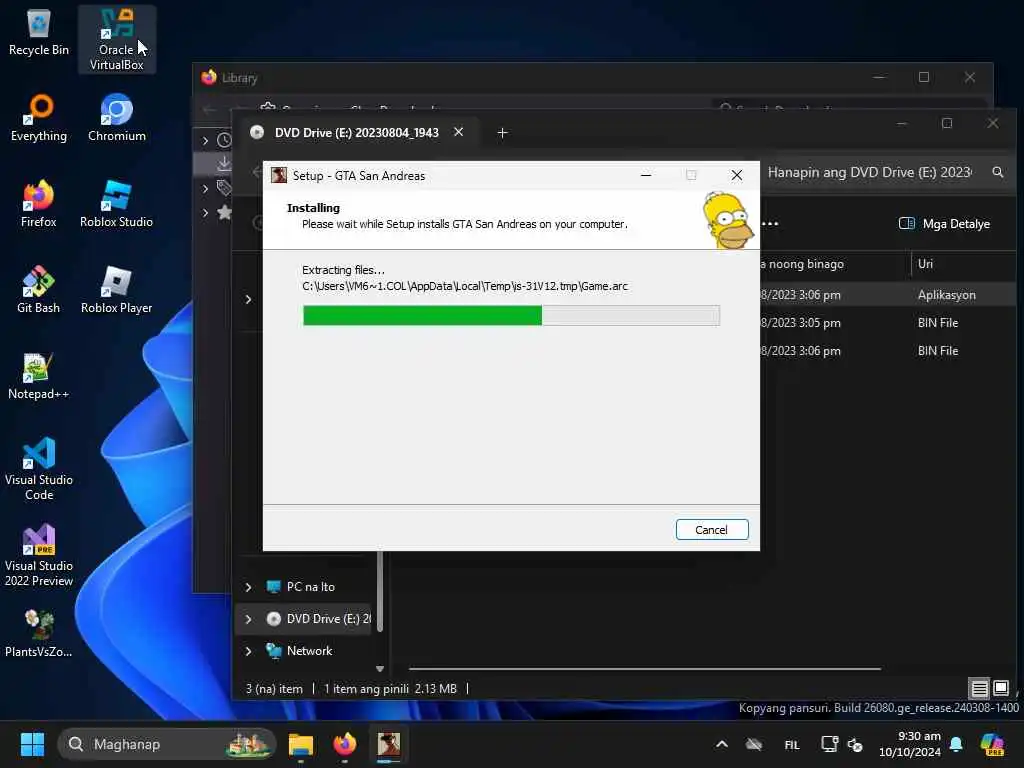Image resolution: width=1024 pixels, height=768 pixels.
Task: Select the PlantsVsZombies desktop icon
Action: pos(39,633)
